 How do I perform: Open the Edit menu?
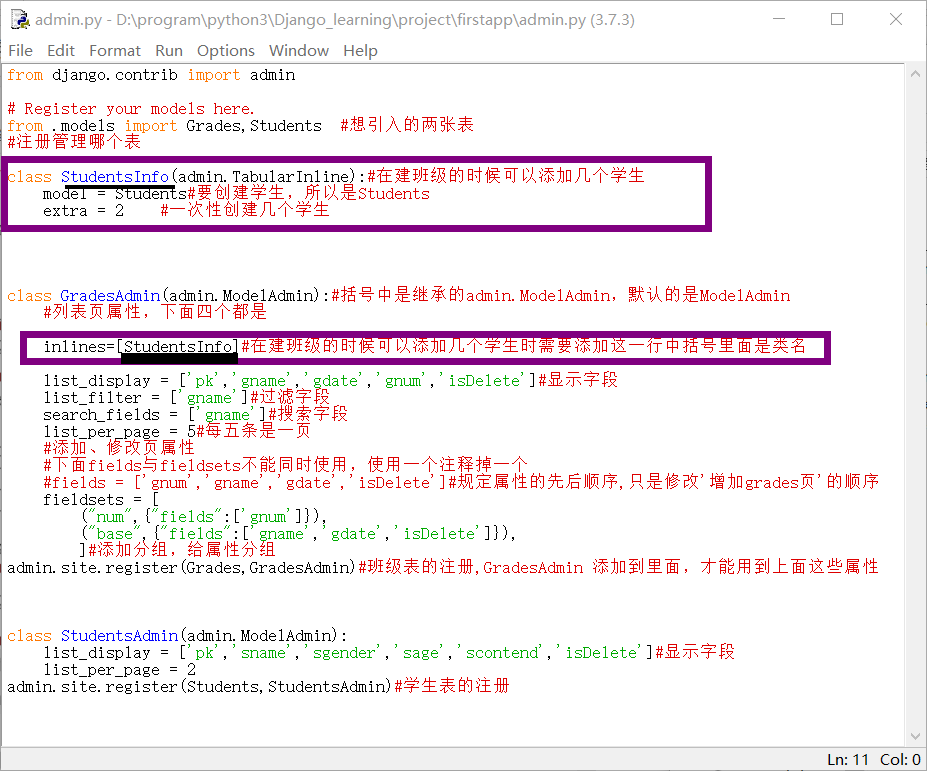coord(61,51)
